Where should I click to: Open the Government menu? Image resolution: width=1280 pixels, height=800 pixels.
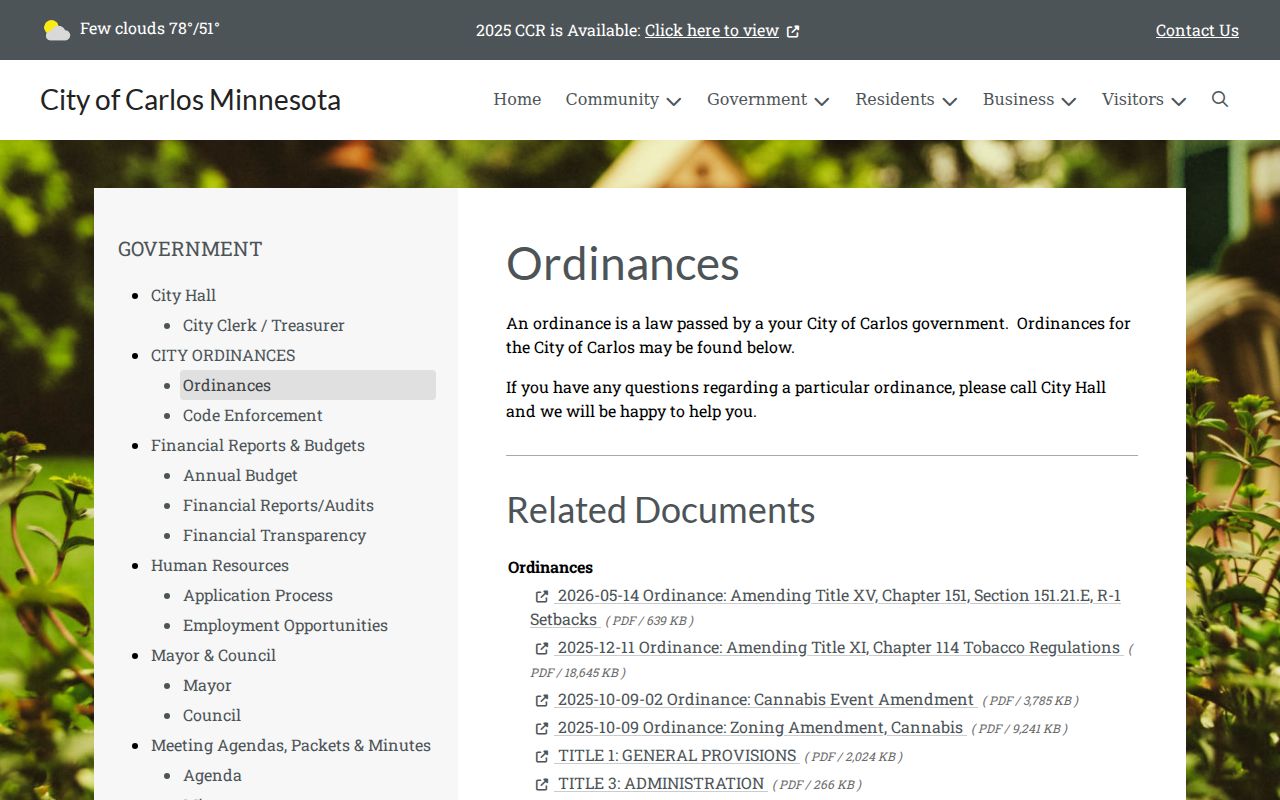(757, 99)
